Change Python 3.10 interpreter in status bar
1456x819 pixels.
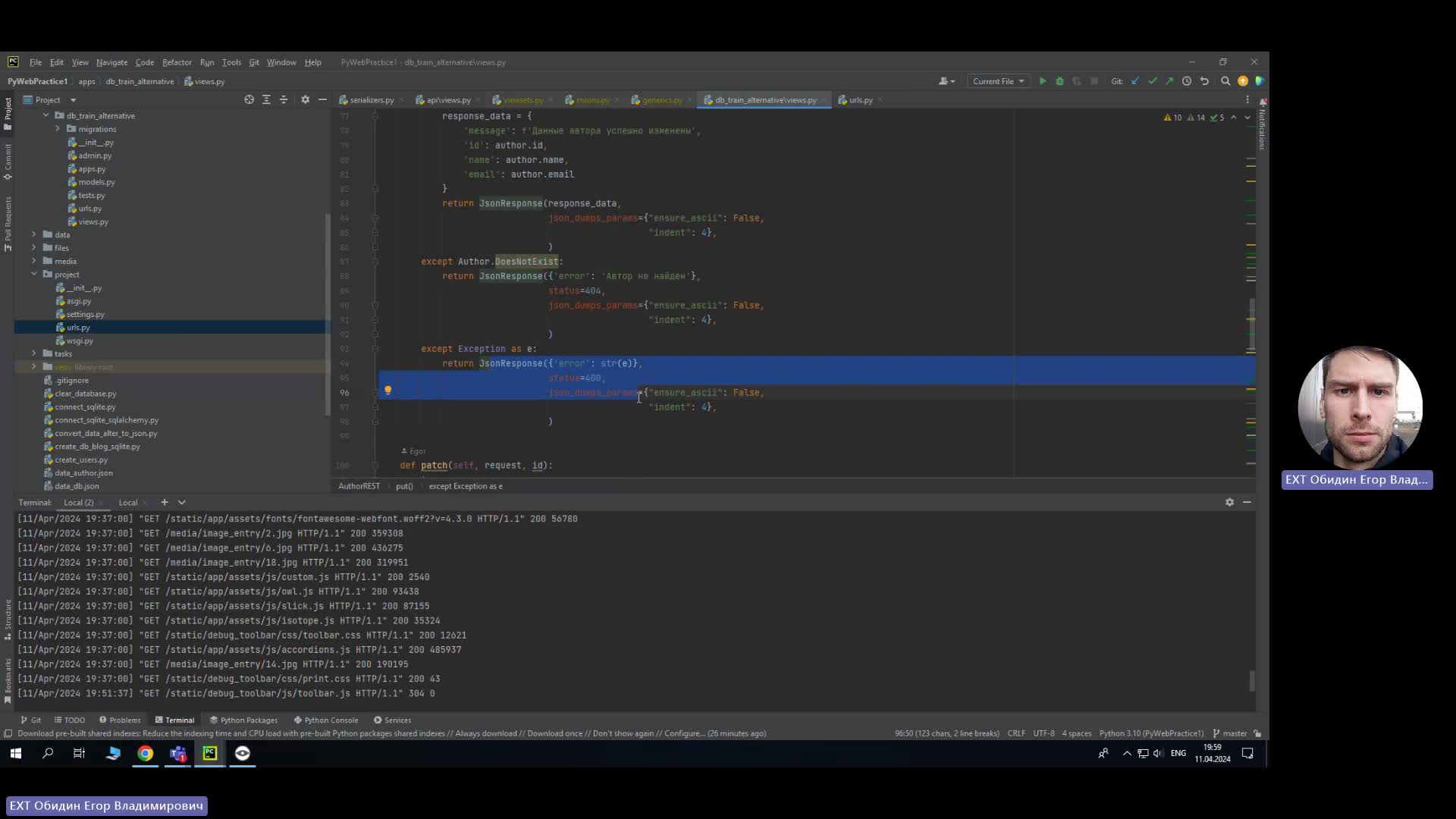click(1151, 733)
